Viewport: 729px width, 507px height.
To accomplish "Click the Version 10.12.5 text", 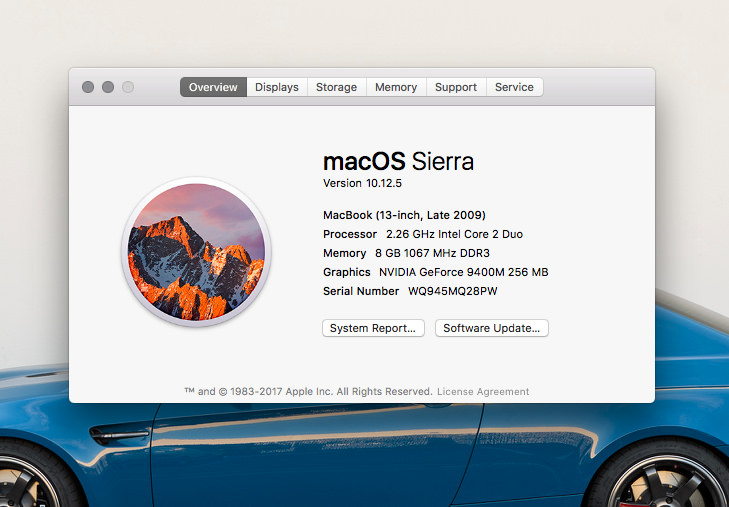I will [x=362, y=183].
